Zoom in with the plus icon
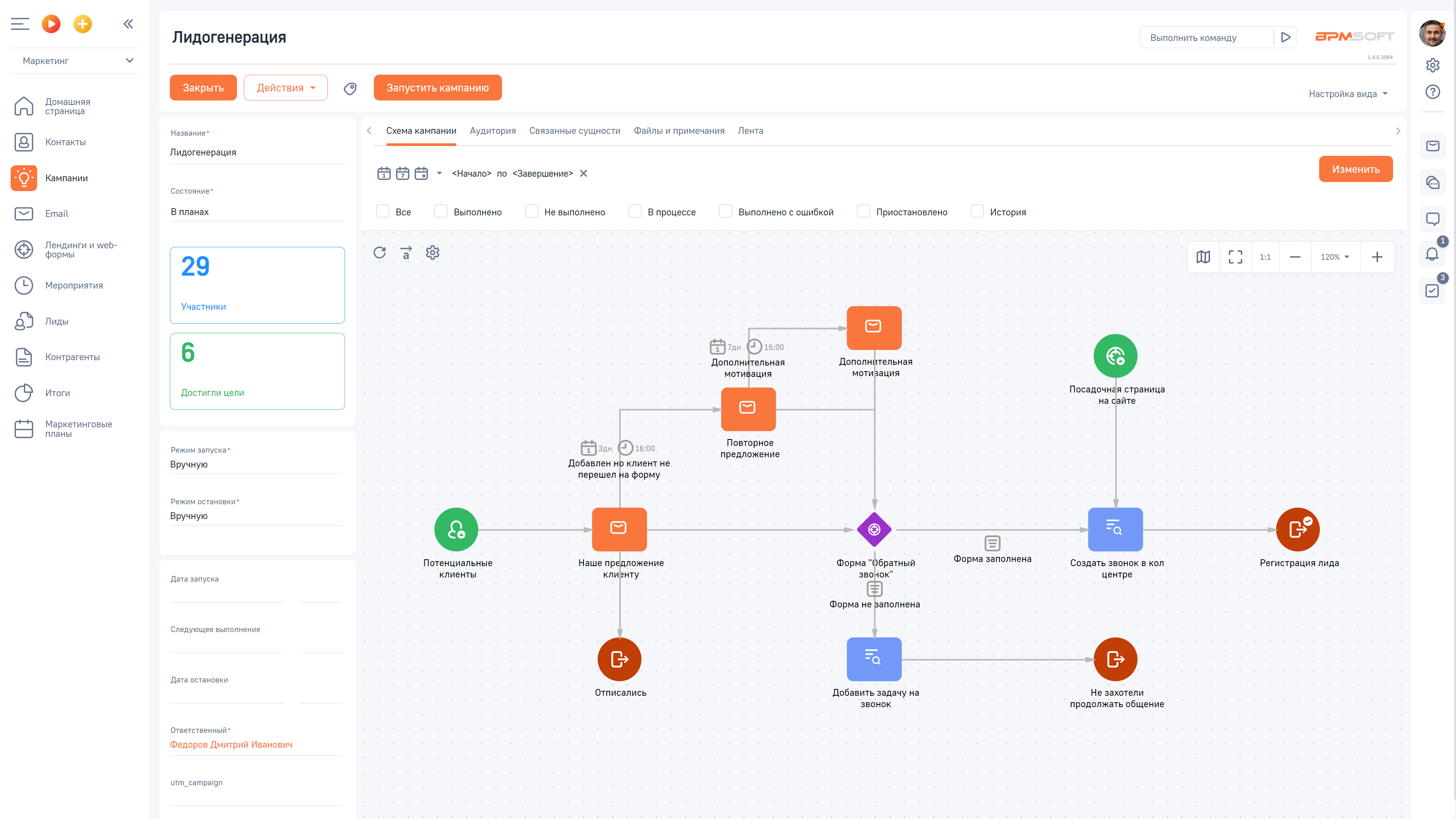Screen dimensions: 1456x819 1377,257
